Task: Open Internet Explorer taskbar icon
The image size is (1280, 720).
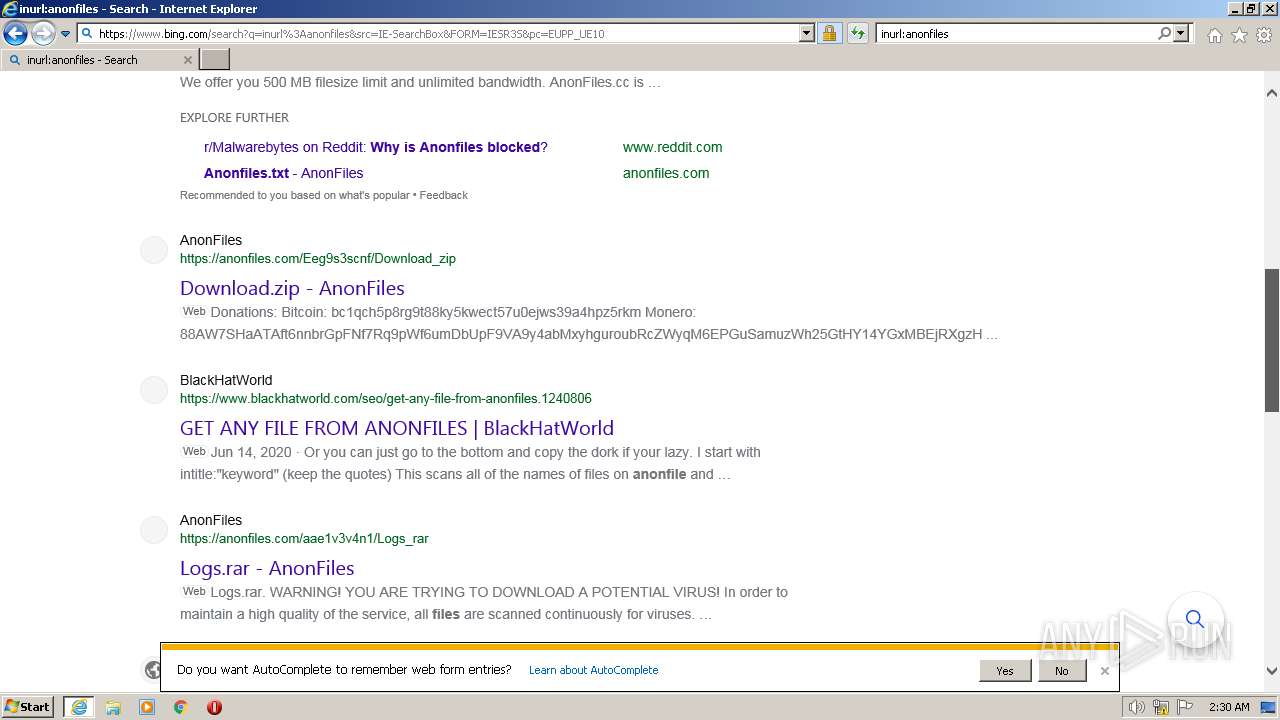Action: point(79,707)
